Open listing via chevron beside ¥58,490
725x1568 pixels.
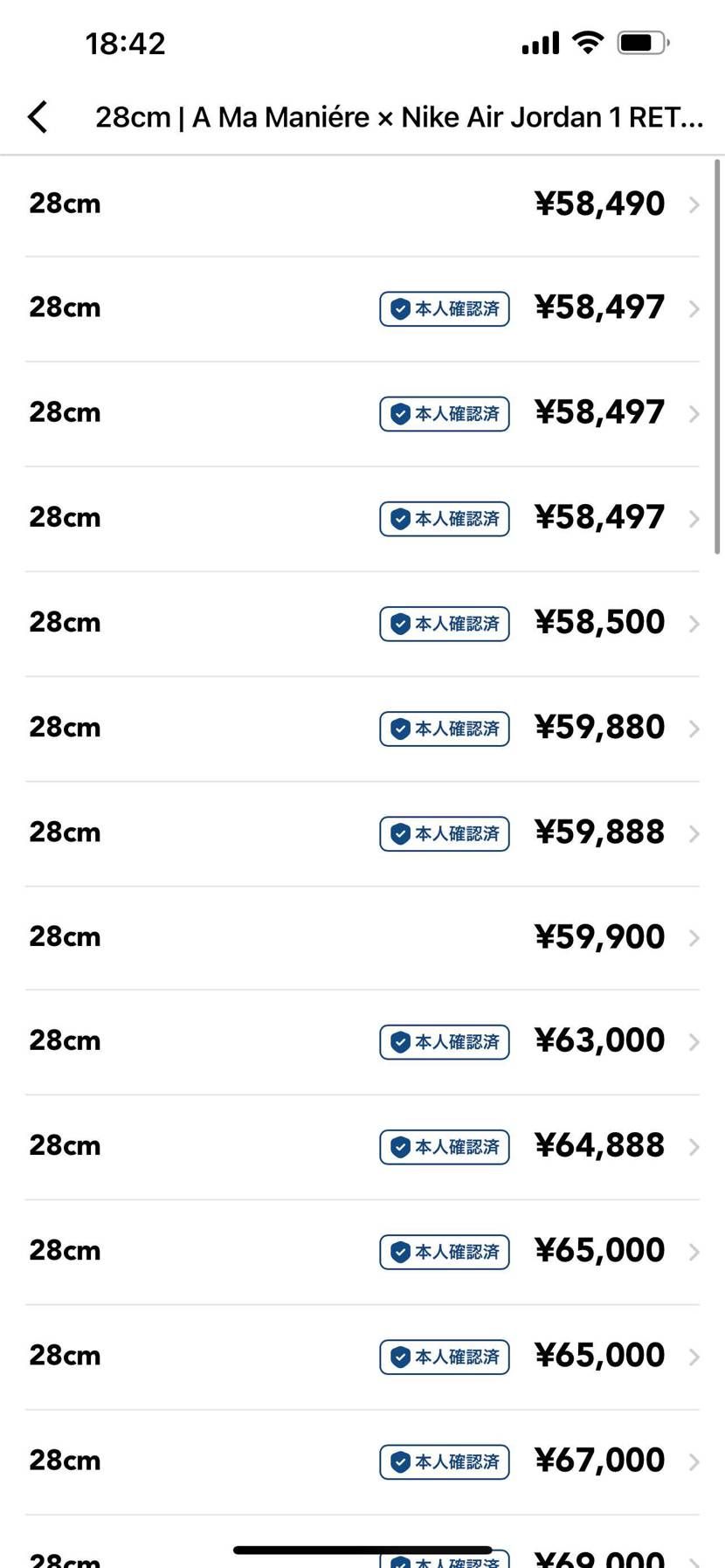pos(694,204)
